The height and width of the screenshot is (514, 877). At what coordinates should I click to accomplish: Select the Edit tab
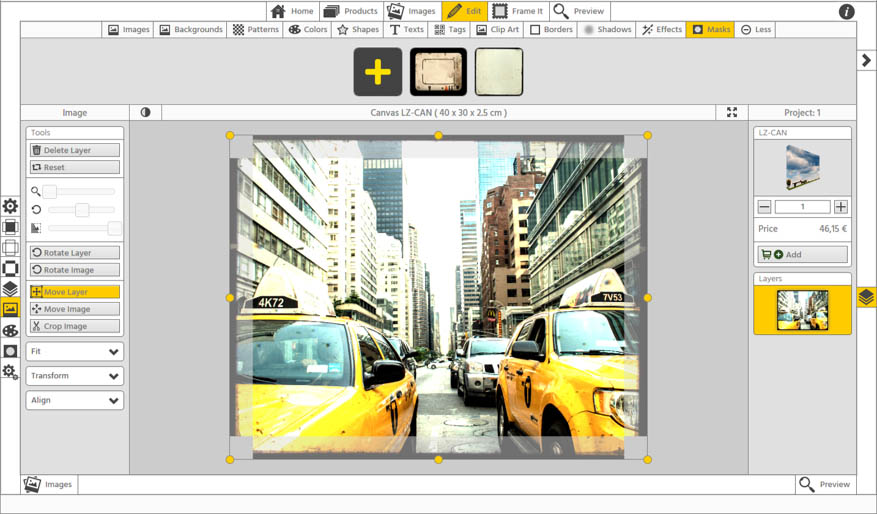464,11
